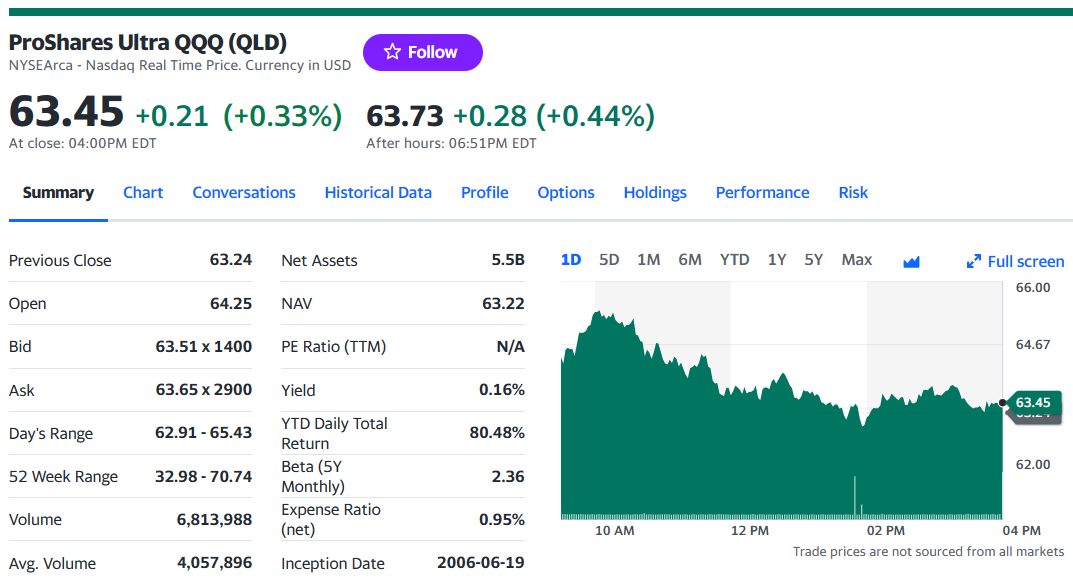Go to the Conversations tab

coord(244,192)
